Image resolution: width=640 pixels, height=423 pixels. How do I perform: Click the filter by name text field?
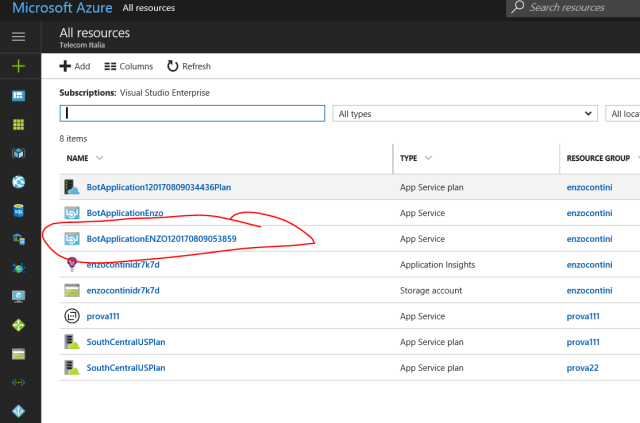192,114
